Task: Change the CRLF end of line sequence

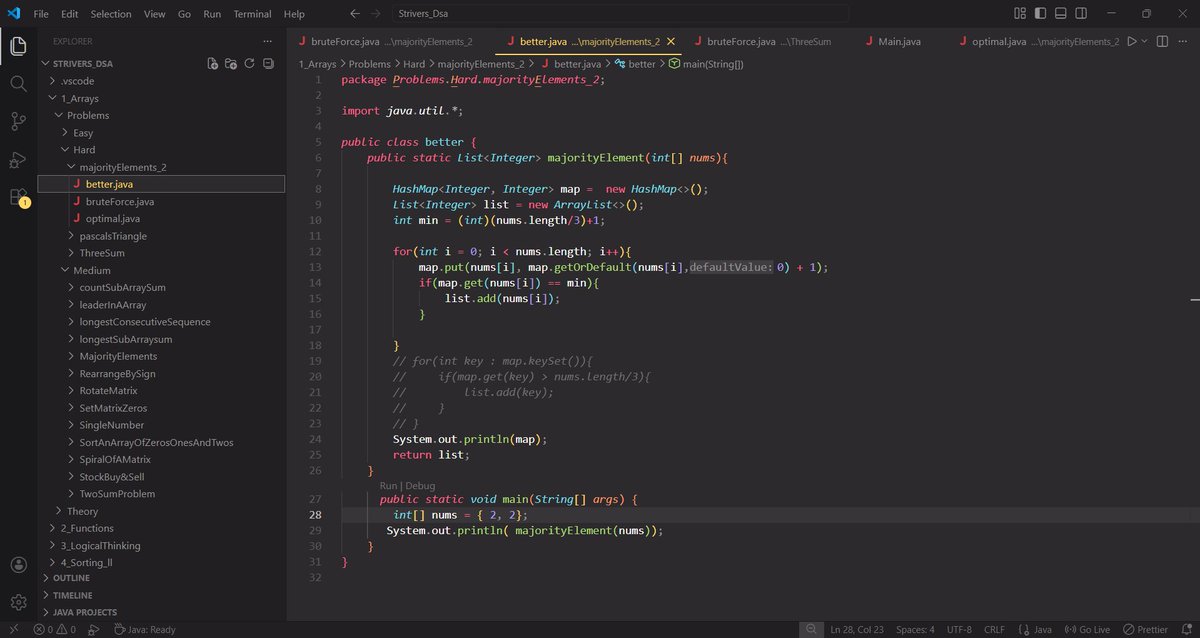Action: point(994,629)
